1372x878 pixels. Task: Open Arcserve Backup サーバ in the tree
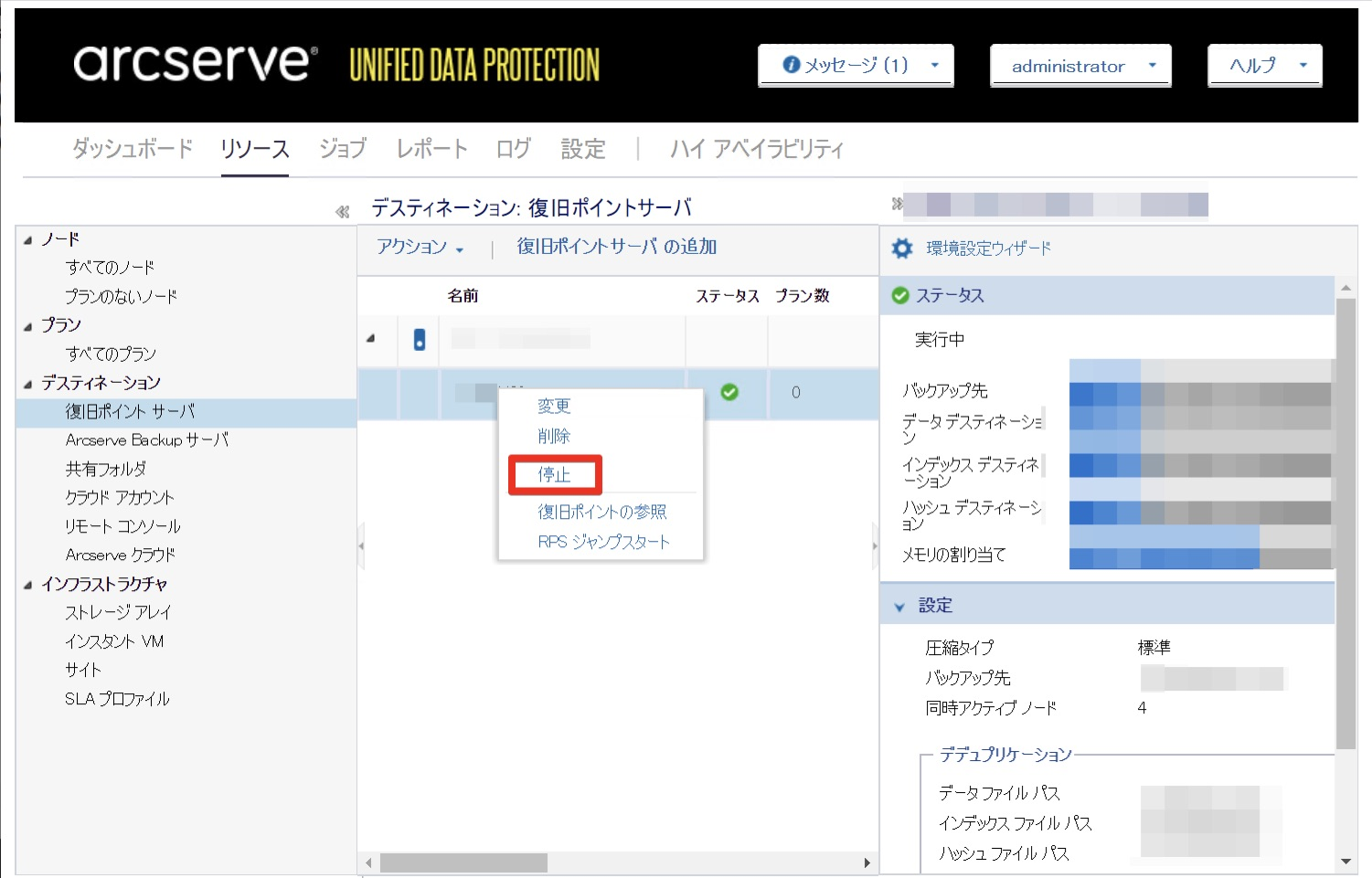click(x=146, y=440)
